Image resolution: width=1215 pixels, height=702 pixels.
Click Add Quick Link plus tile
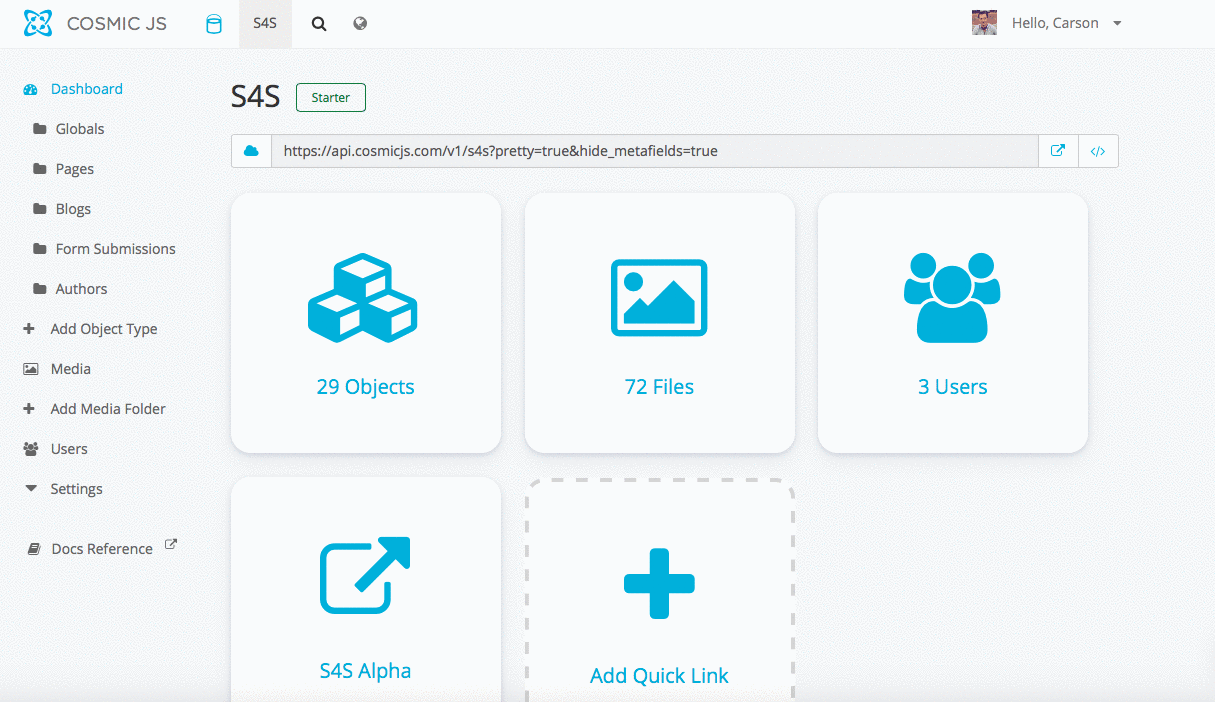(659, 582)
